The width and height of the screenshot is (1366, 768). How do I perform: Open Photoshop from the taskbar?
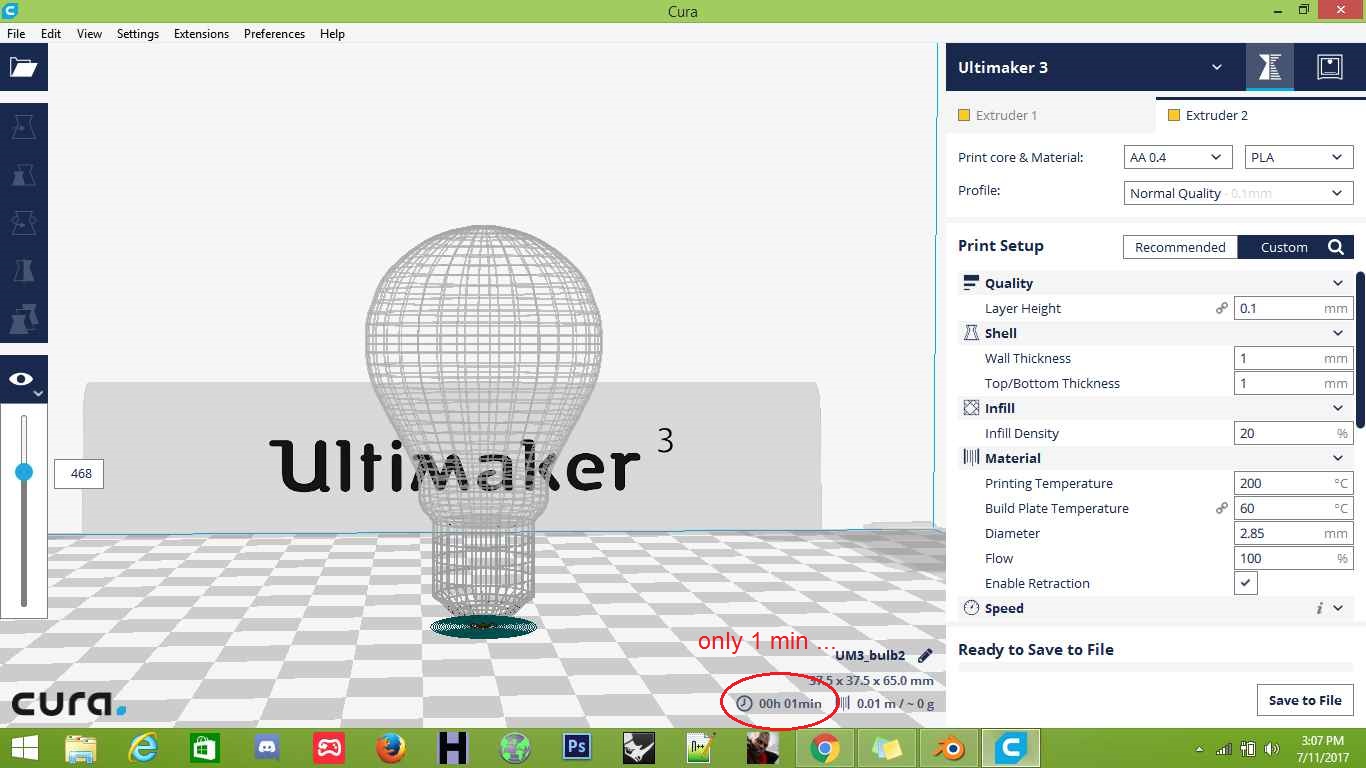pyautogui.click(x=576, y=748)
